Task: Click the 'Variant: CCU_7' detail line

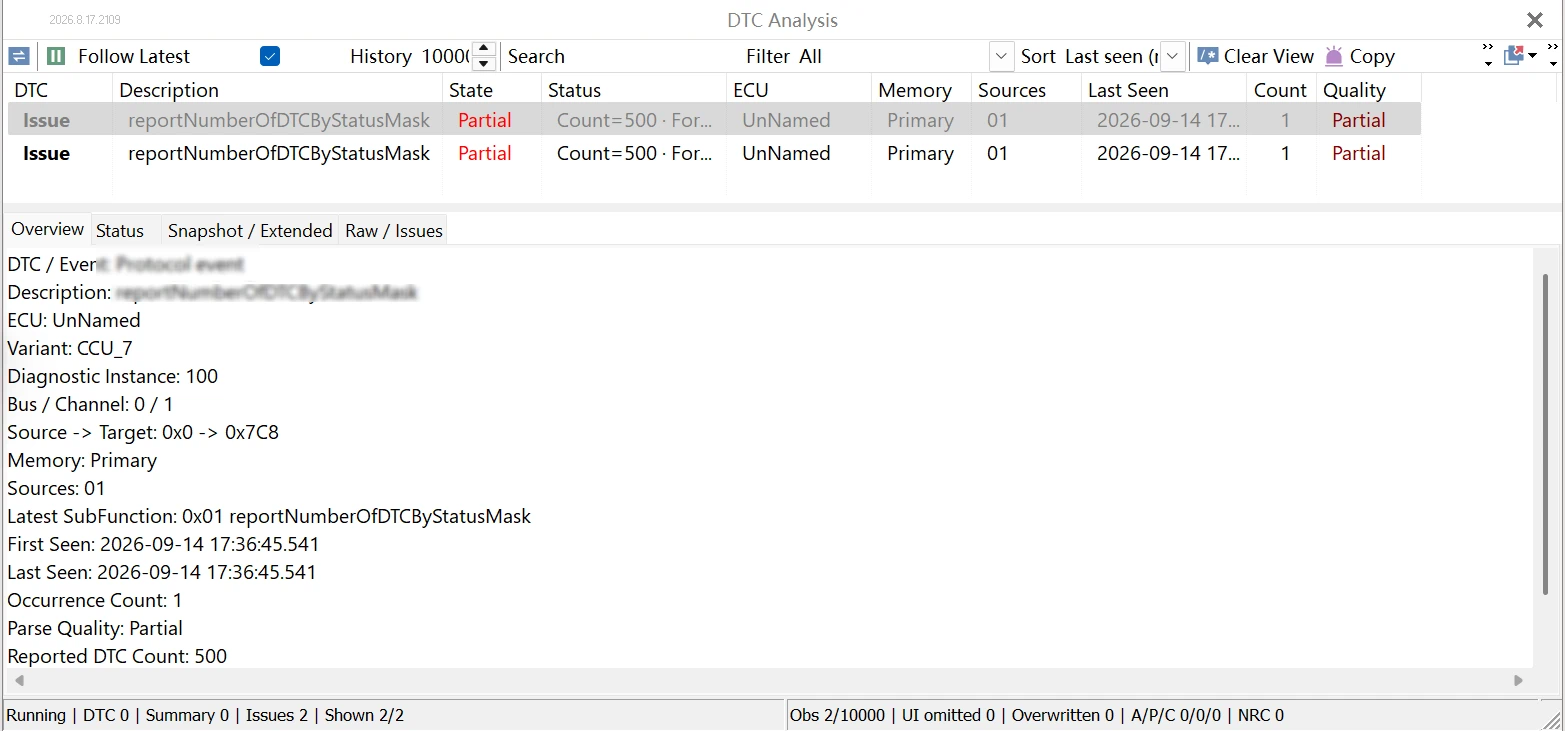Action: pos(70,348)
